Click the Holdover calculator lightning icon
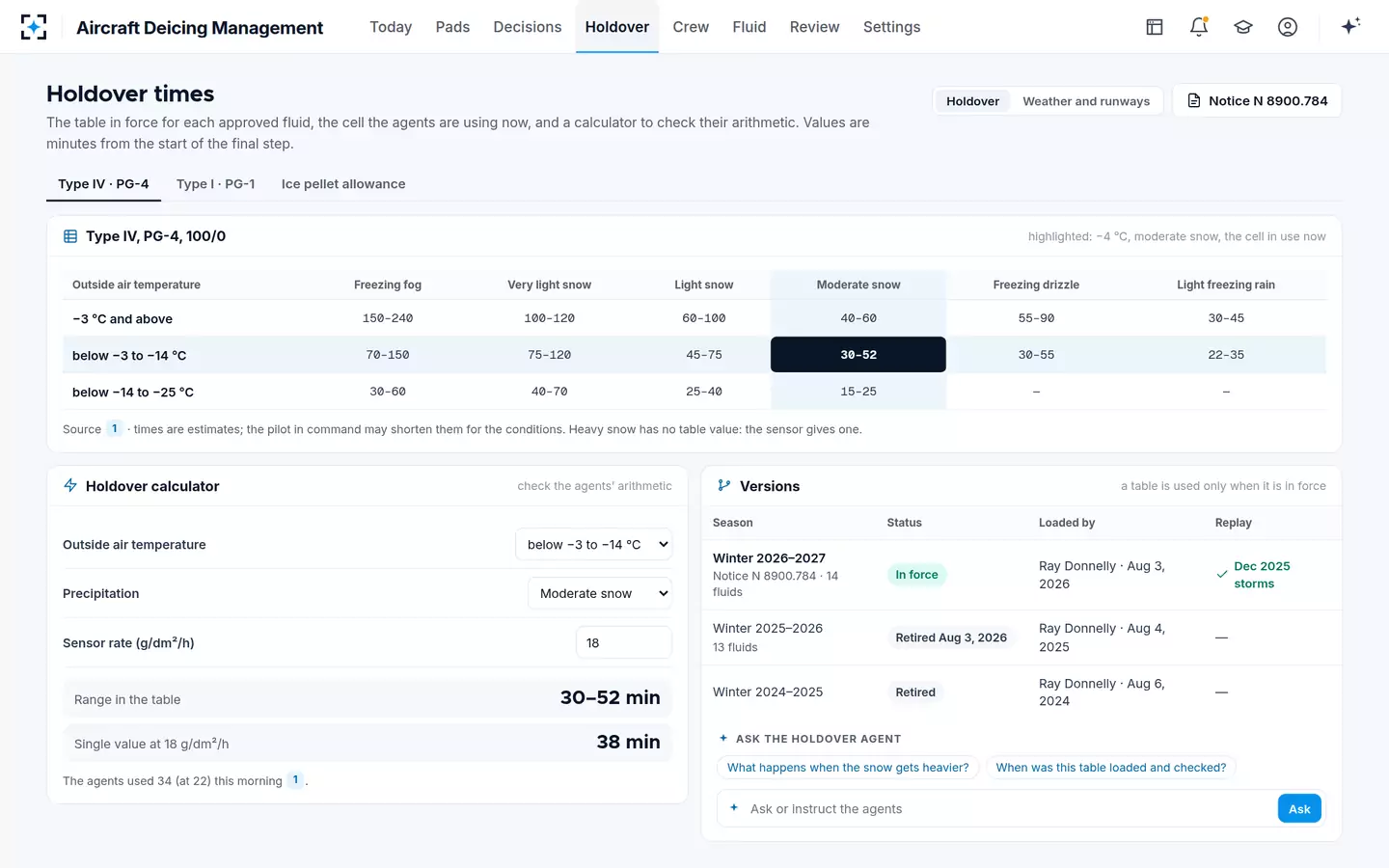The height and width of the screenshot is (868, 1389). 70,486
